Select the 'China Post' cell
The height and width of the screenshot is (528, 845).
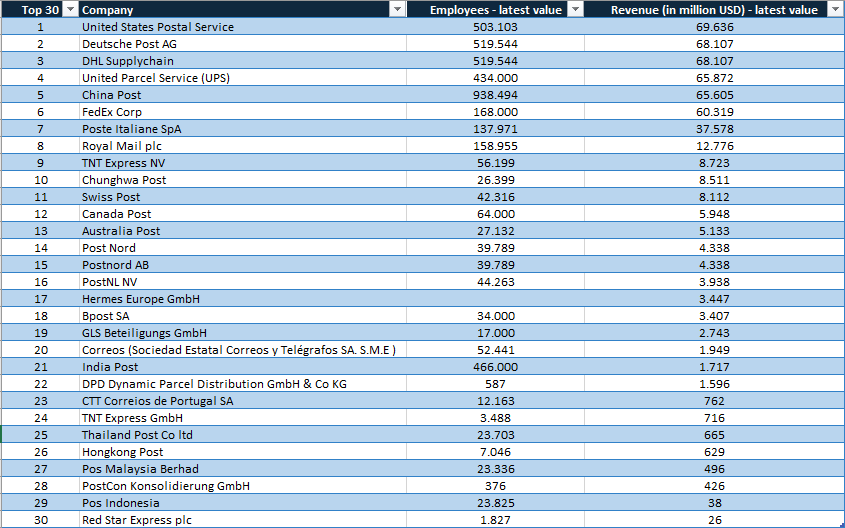click(x=243, y=95)
